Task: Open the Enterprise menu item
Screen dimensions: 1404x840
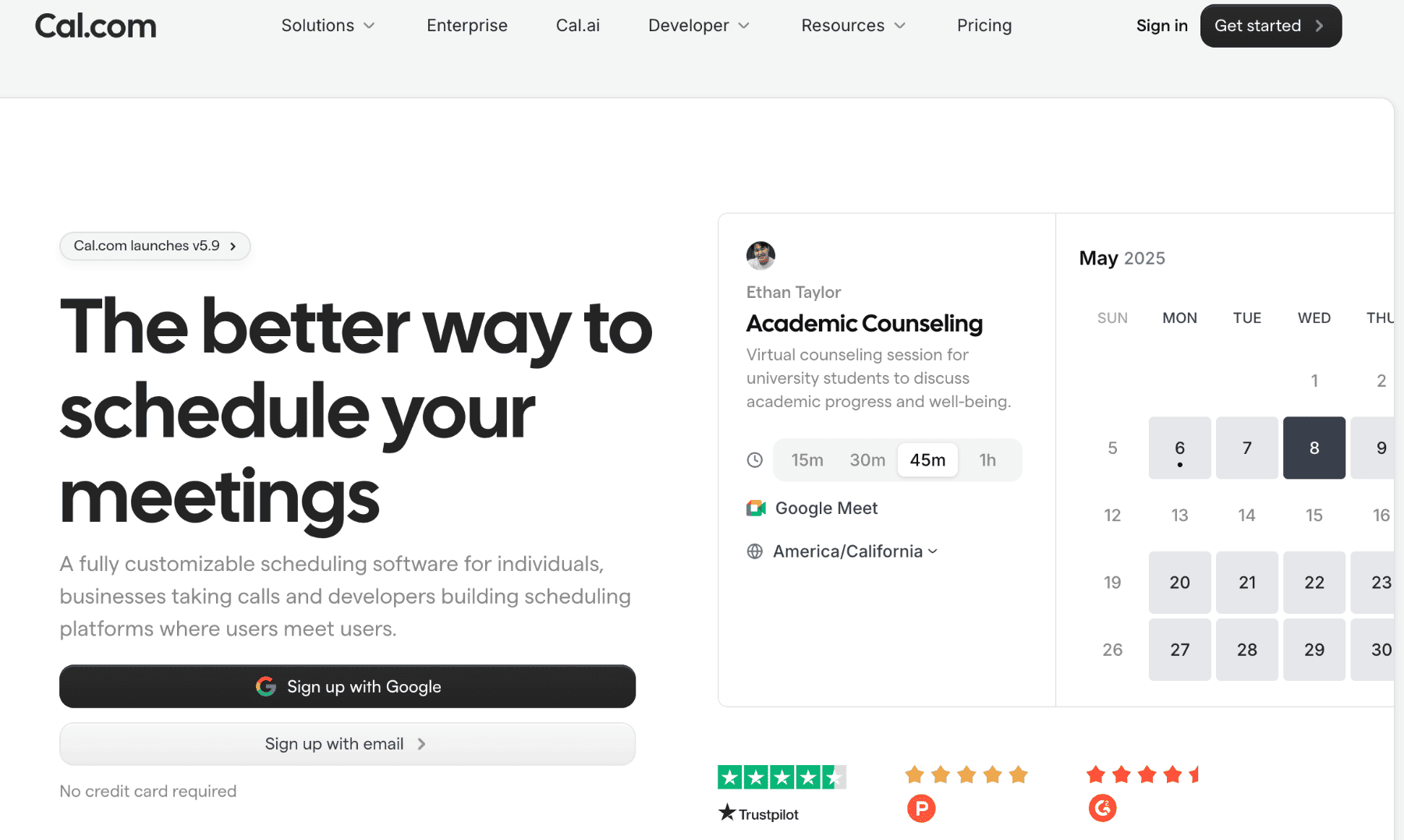Action: click(466, 25)
